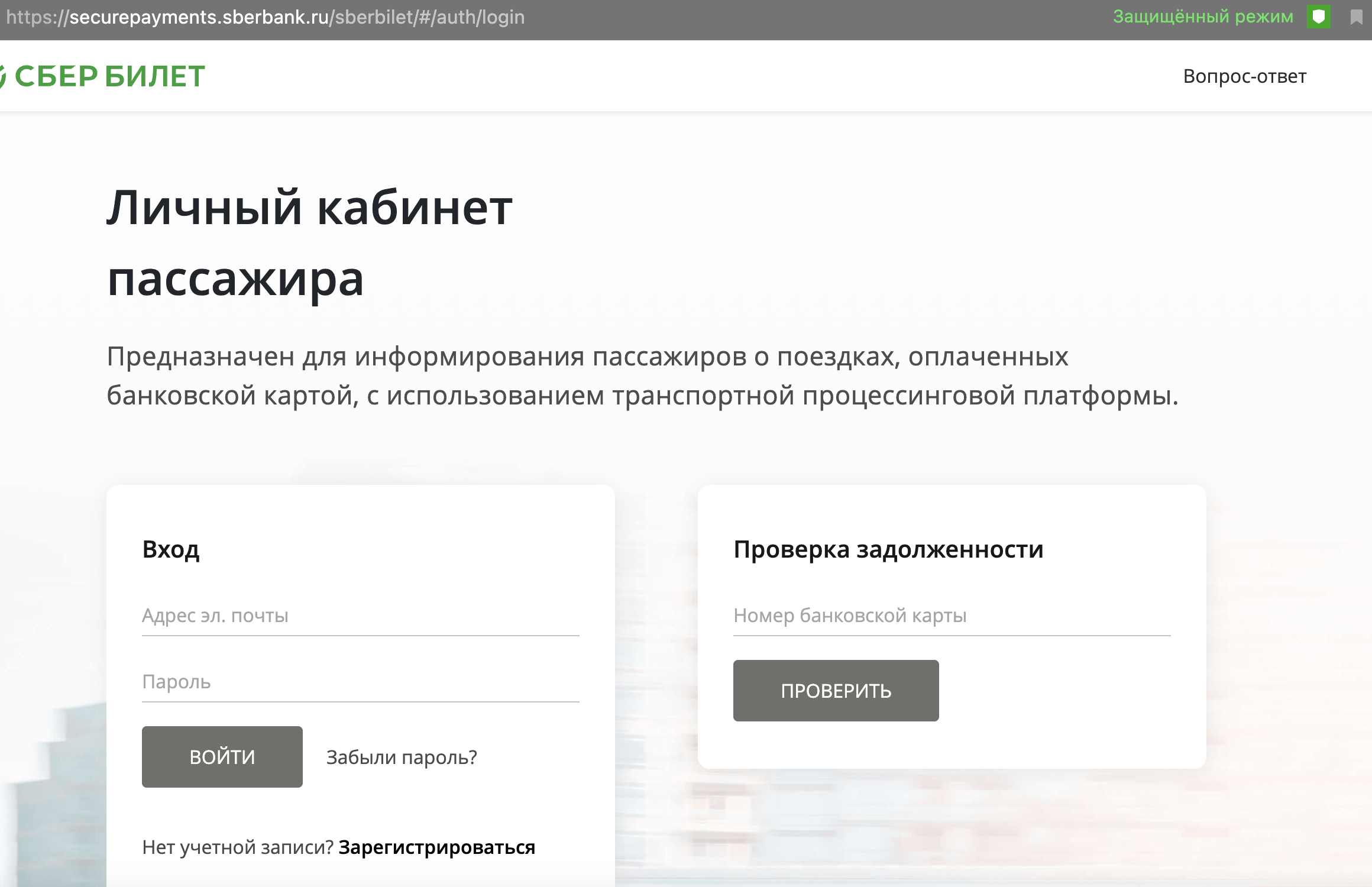
Task: Click the Sber checkmark logo icon
Action: (2, 77)
